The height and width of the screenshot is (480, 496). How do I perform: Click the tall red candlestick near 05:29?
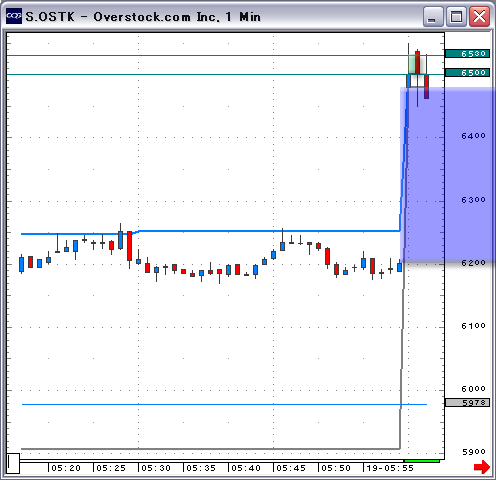[129, 246]
